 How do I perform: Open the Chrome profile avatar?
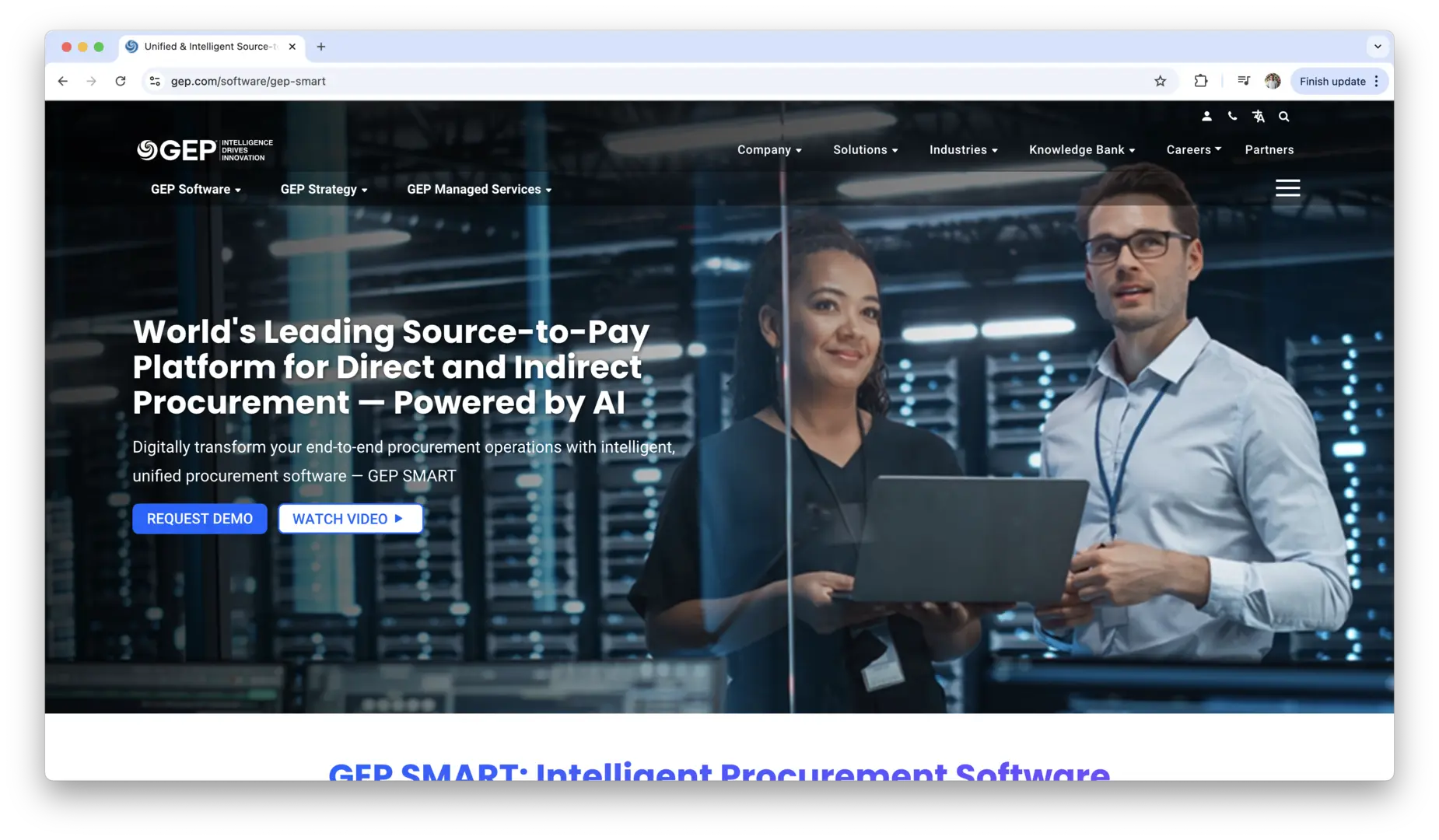tap(1272, 81)
